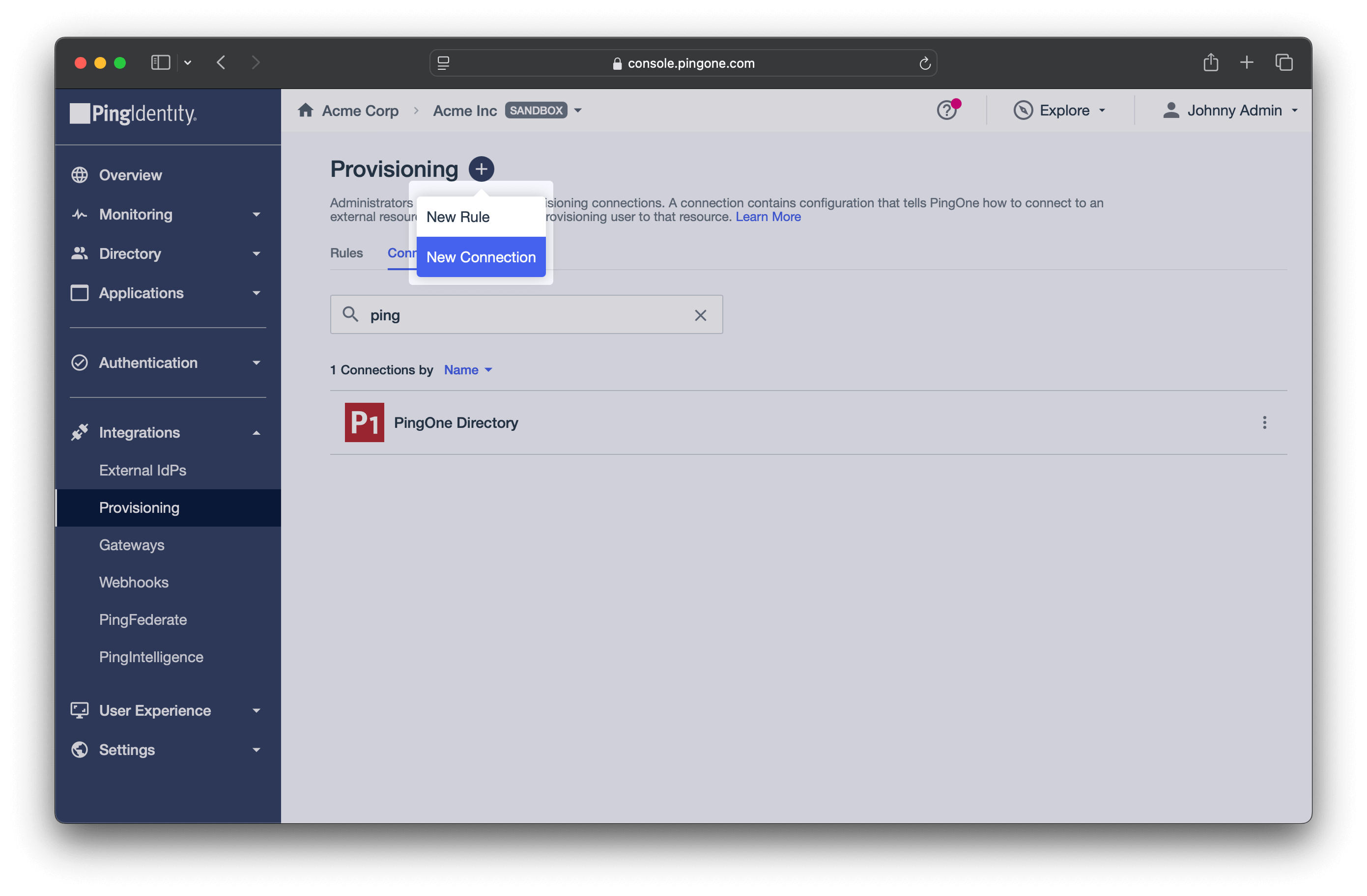Expand the Applications menu arrow
This screenshot has height=896, width=1367.
click(256, 293)
